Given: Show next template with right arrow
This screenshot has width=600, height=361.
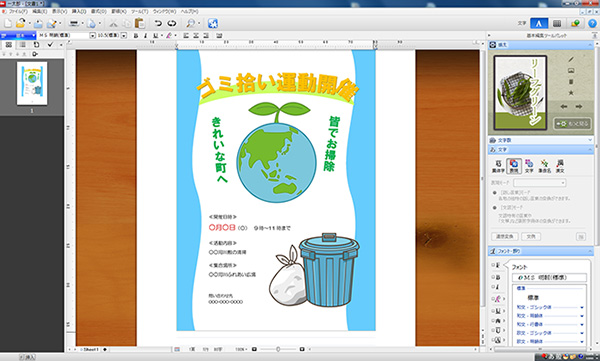Looking at the screenshot, I should point(579,106).
